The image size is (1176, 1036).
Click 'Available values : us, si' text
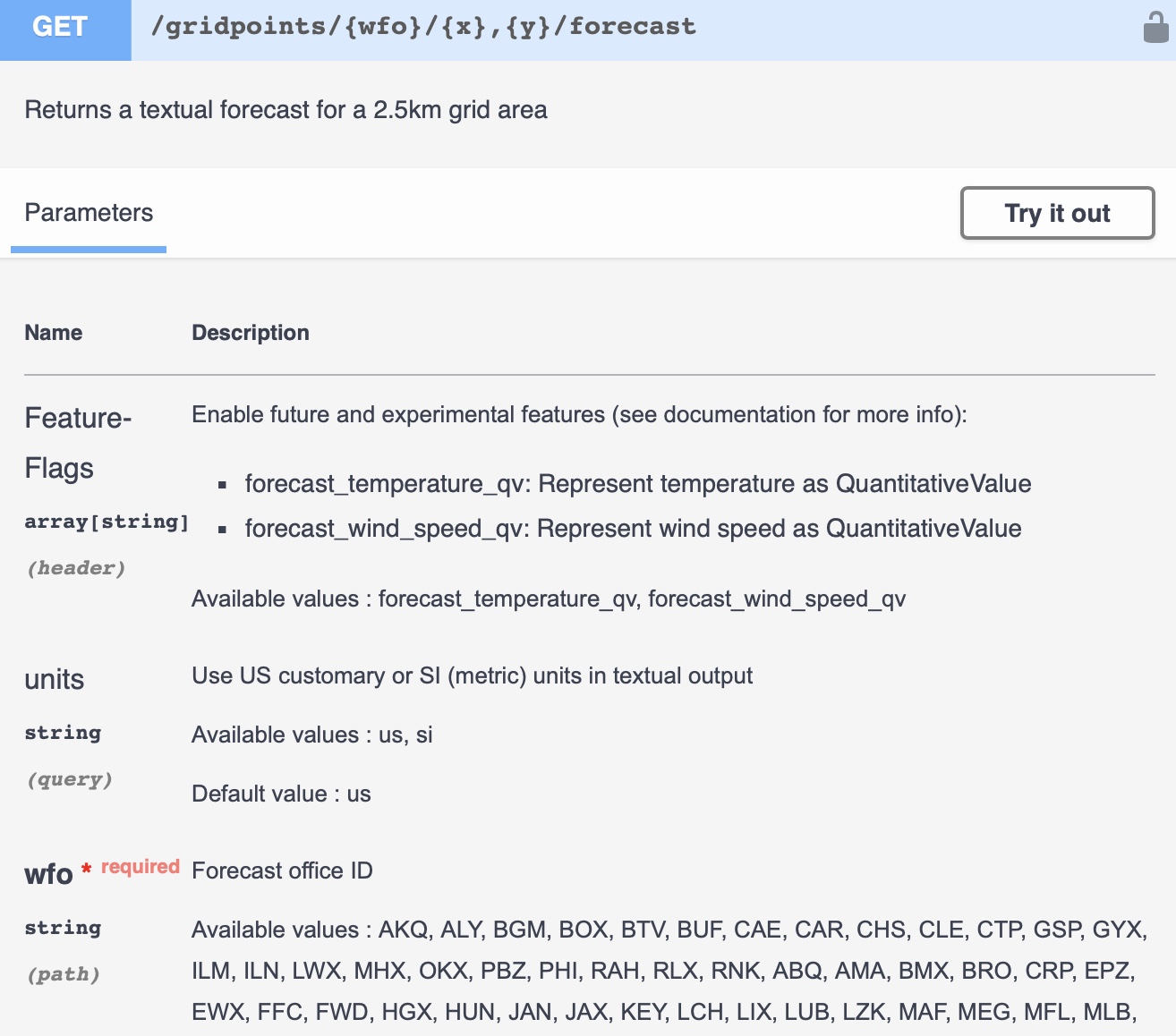pyautogui.click(x=311, y=735)
